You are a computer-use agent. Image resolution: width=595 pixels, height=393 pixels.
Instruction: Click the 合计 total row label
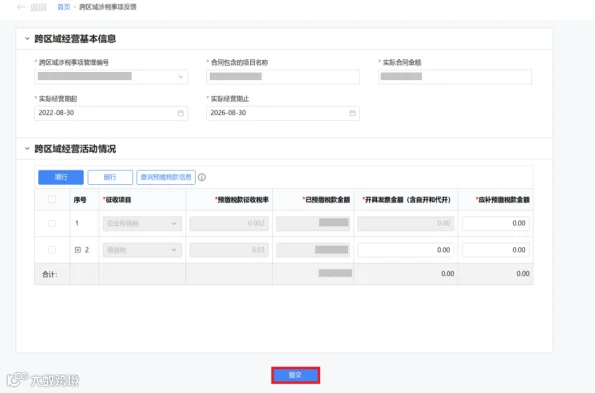pyautogui.click(x=50, y=274)
